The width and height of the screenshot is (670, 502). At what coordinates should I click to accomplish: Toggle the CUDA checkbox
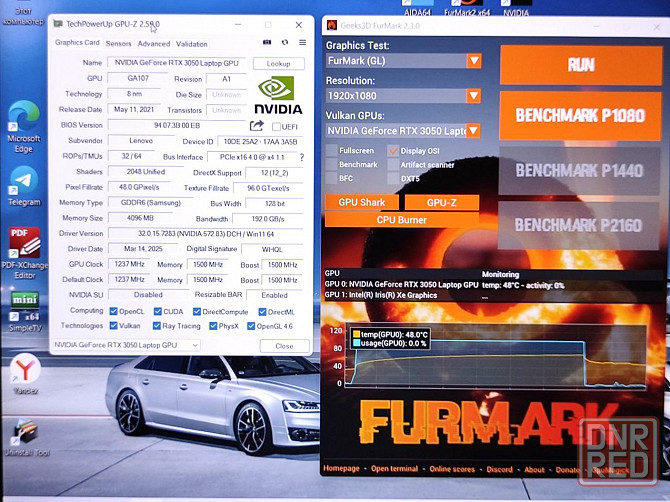coord(158,311)
